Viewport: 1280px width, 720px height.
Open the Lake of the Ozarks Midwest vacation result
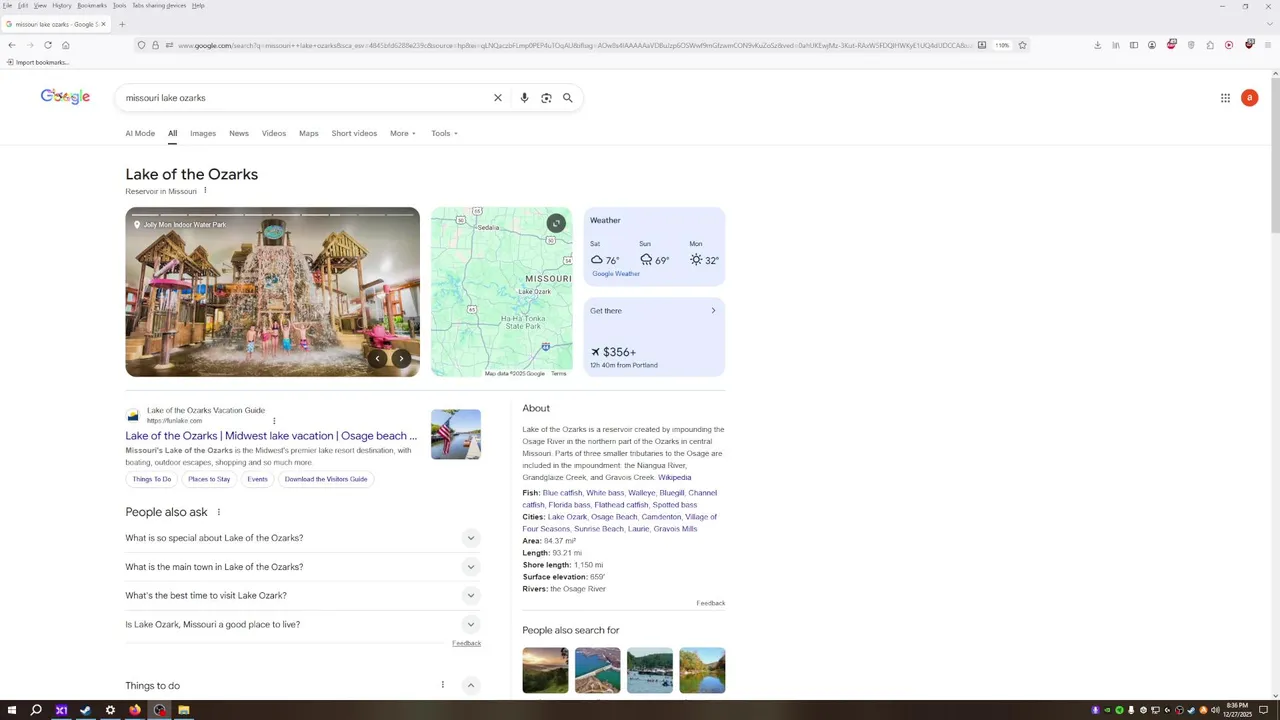pyautogui.click(x=271, y=436)
